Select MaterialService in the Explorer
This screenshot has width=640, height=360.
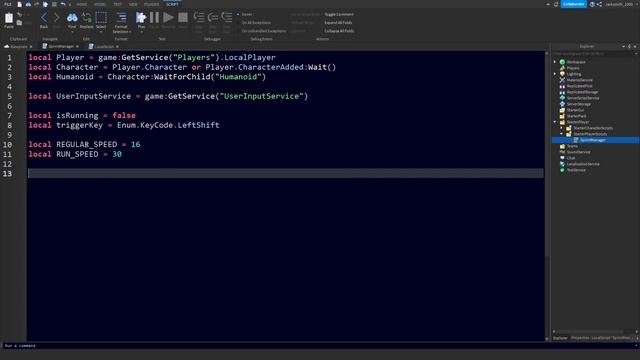(579, 80)
